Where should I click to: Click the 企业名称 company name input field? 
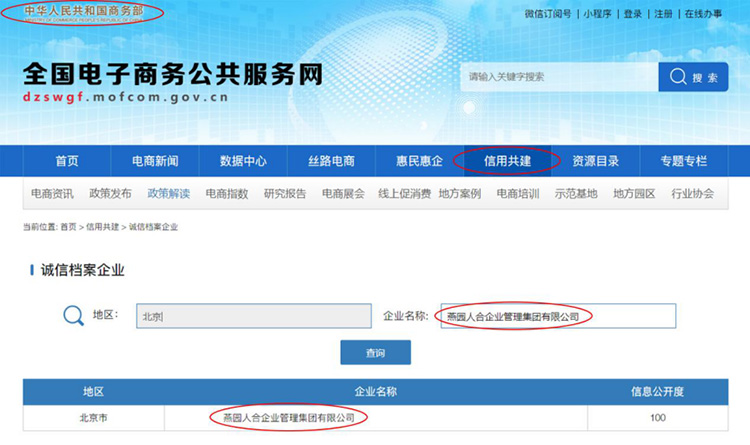click(558, 316)
